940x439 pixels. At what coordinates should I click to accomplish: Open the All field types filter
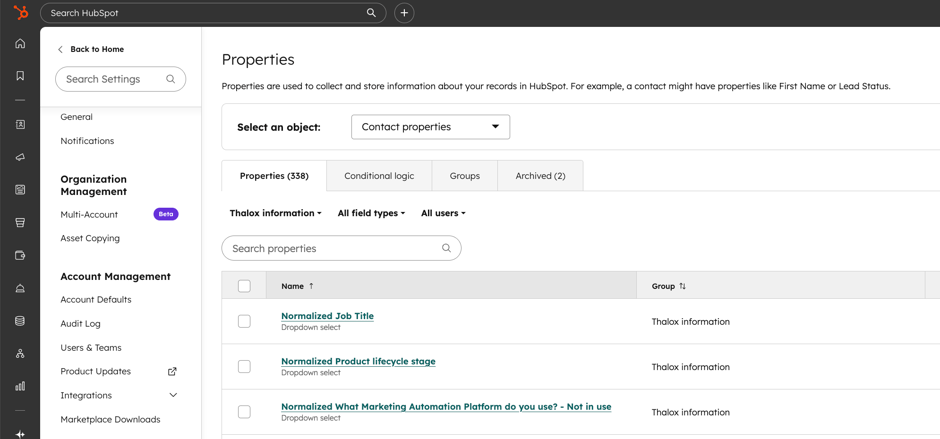click(x=371, y=213)
